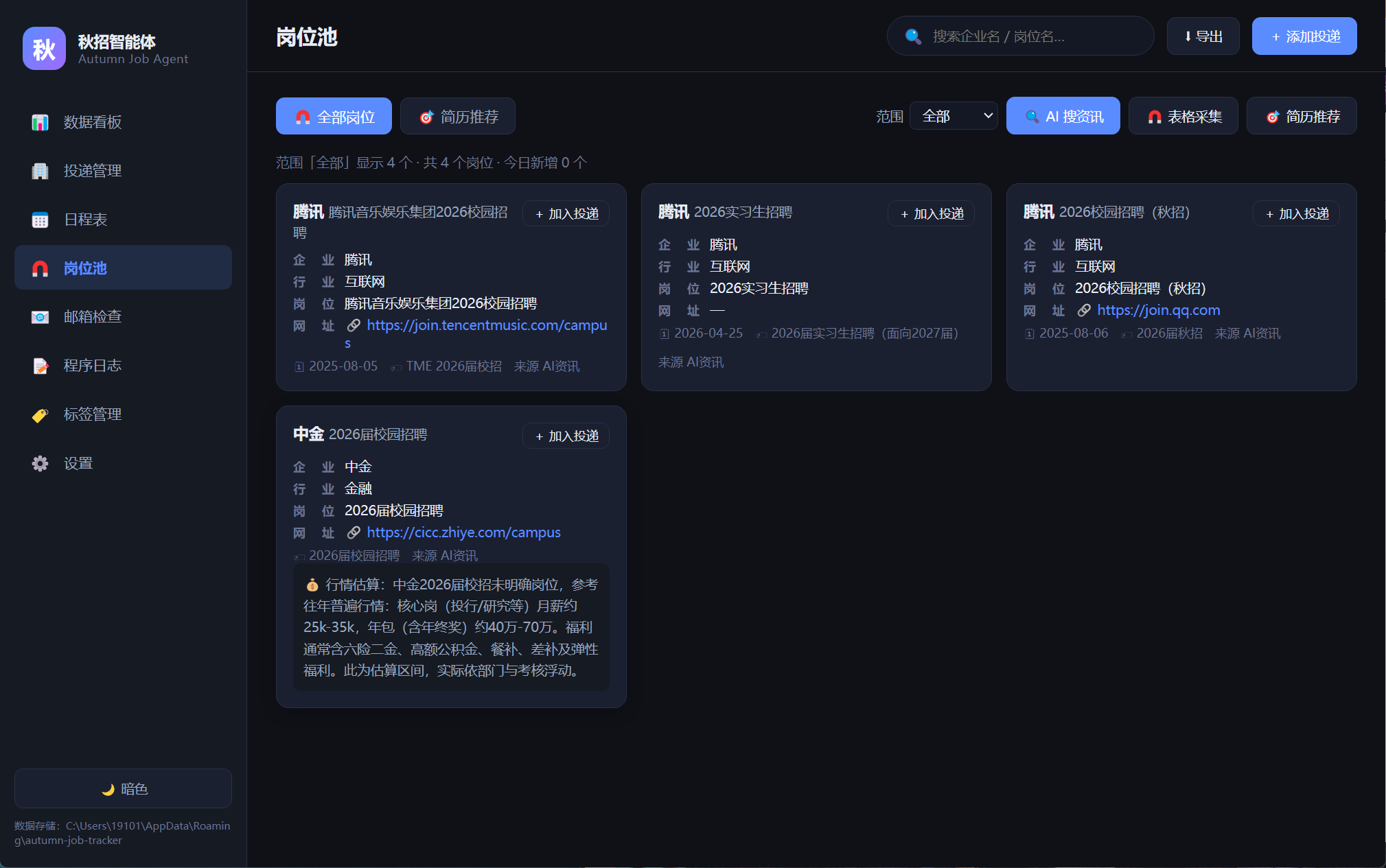The image size is (1386, 868).
Task: Go to 投递管理 page
Action: point(123,171)
